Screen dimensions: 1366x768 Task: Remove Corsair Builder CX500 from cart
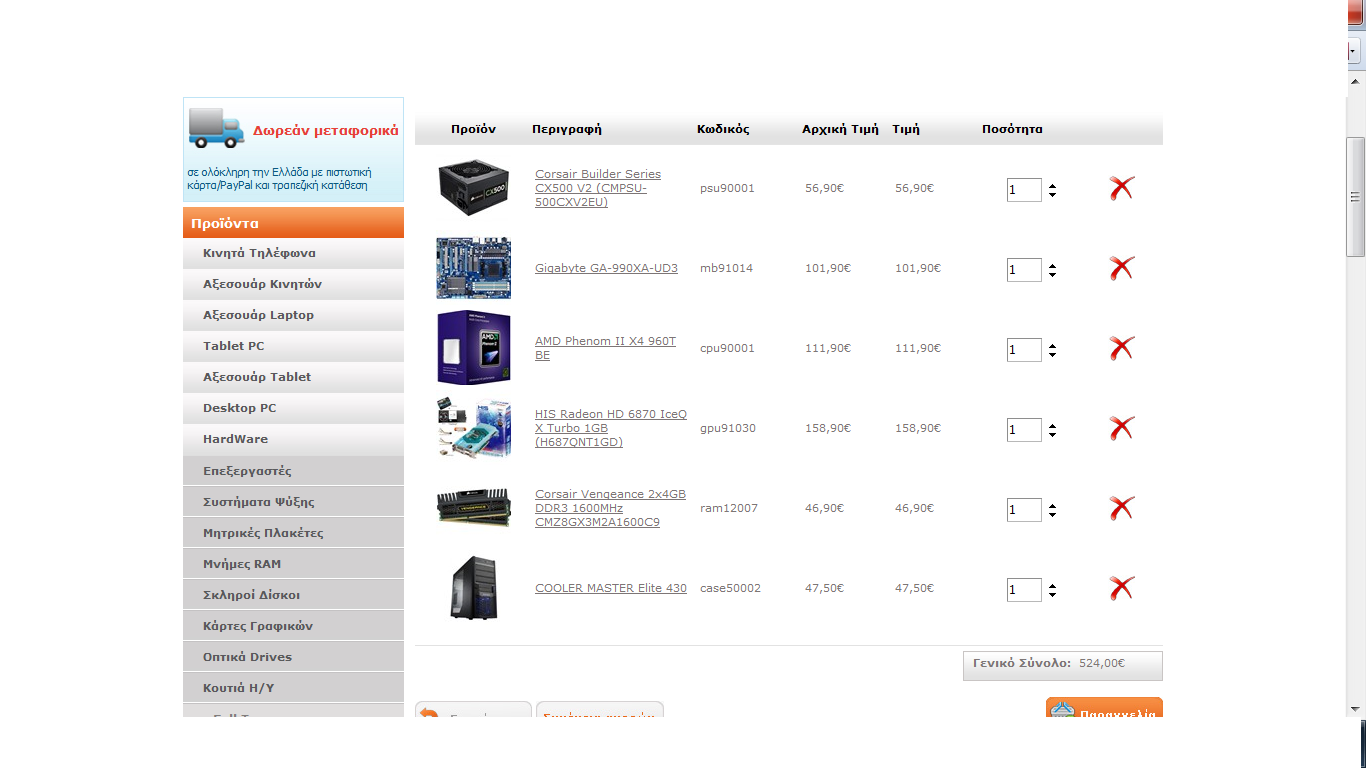(1122, 188)
